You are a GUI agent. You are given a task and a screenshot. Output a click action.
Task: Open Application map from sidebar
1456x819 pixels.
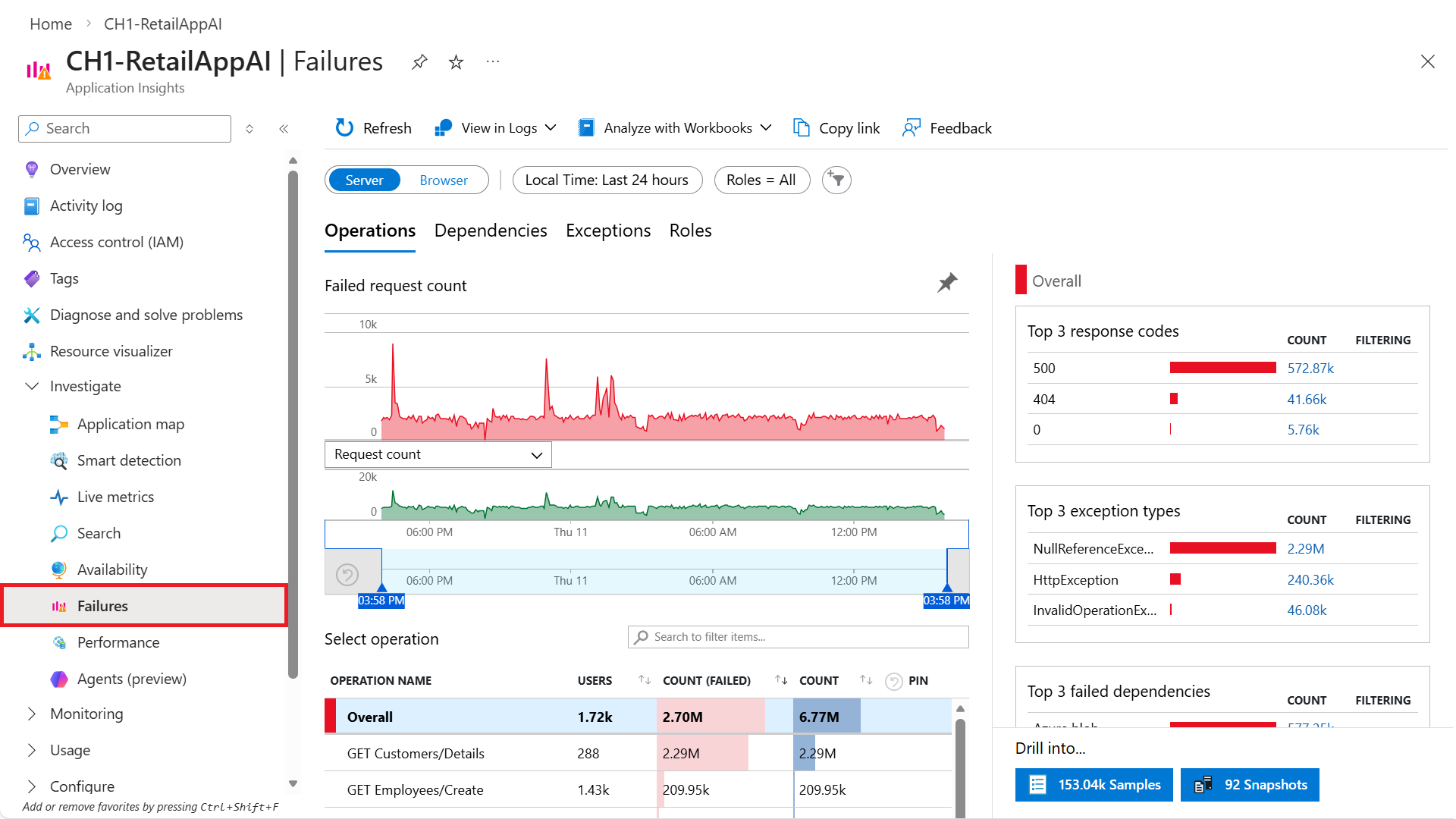click(x=130, y=424)
